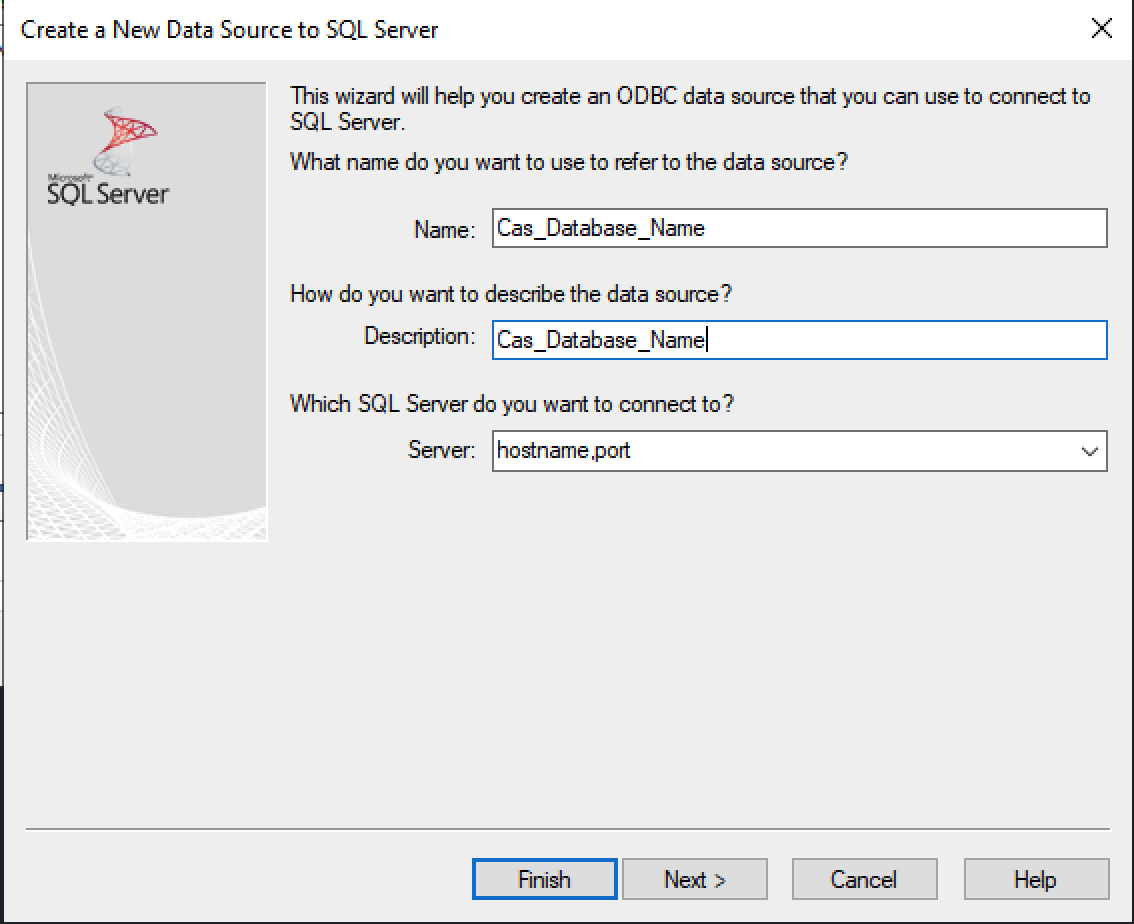Image resolution: width=1134 pixels, height=924 pixels.
Task: Close the Create New Data Source window
Action: pyautogui.click(x=1101, y=29)
